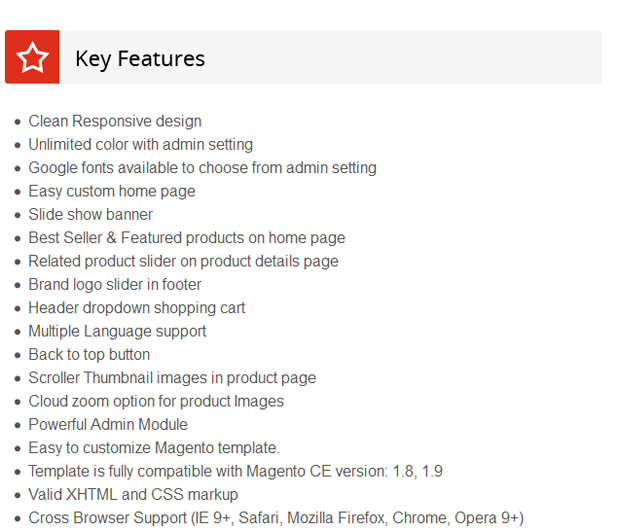Click Brand logo slider in footer
This screenshot has height=531, width=617.
[x=115, y=284]
